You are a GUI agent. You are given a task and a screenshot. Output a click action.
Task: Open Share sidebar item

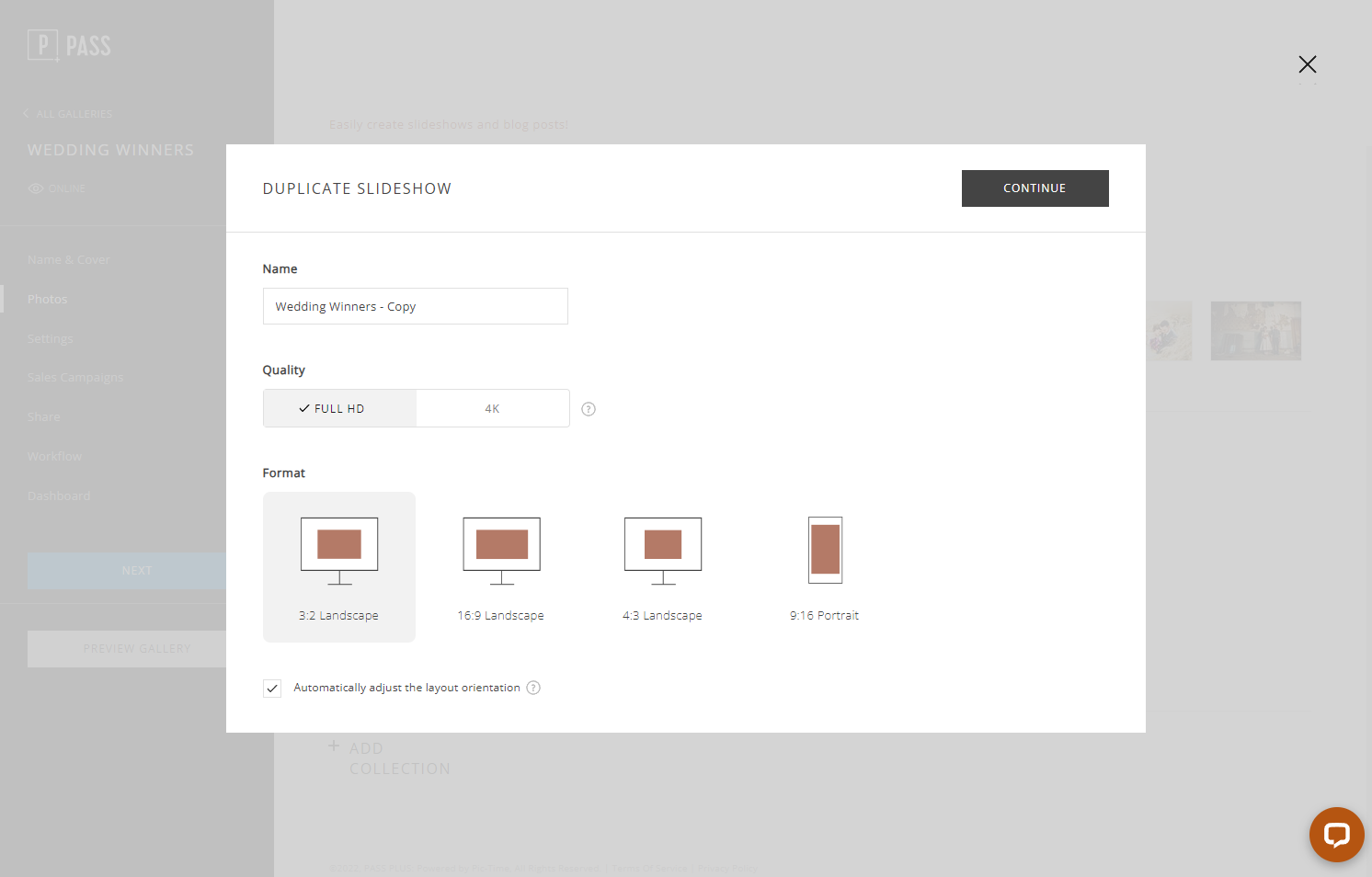point(44,417)
